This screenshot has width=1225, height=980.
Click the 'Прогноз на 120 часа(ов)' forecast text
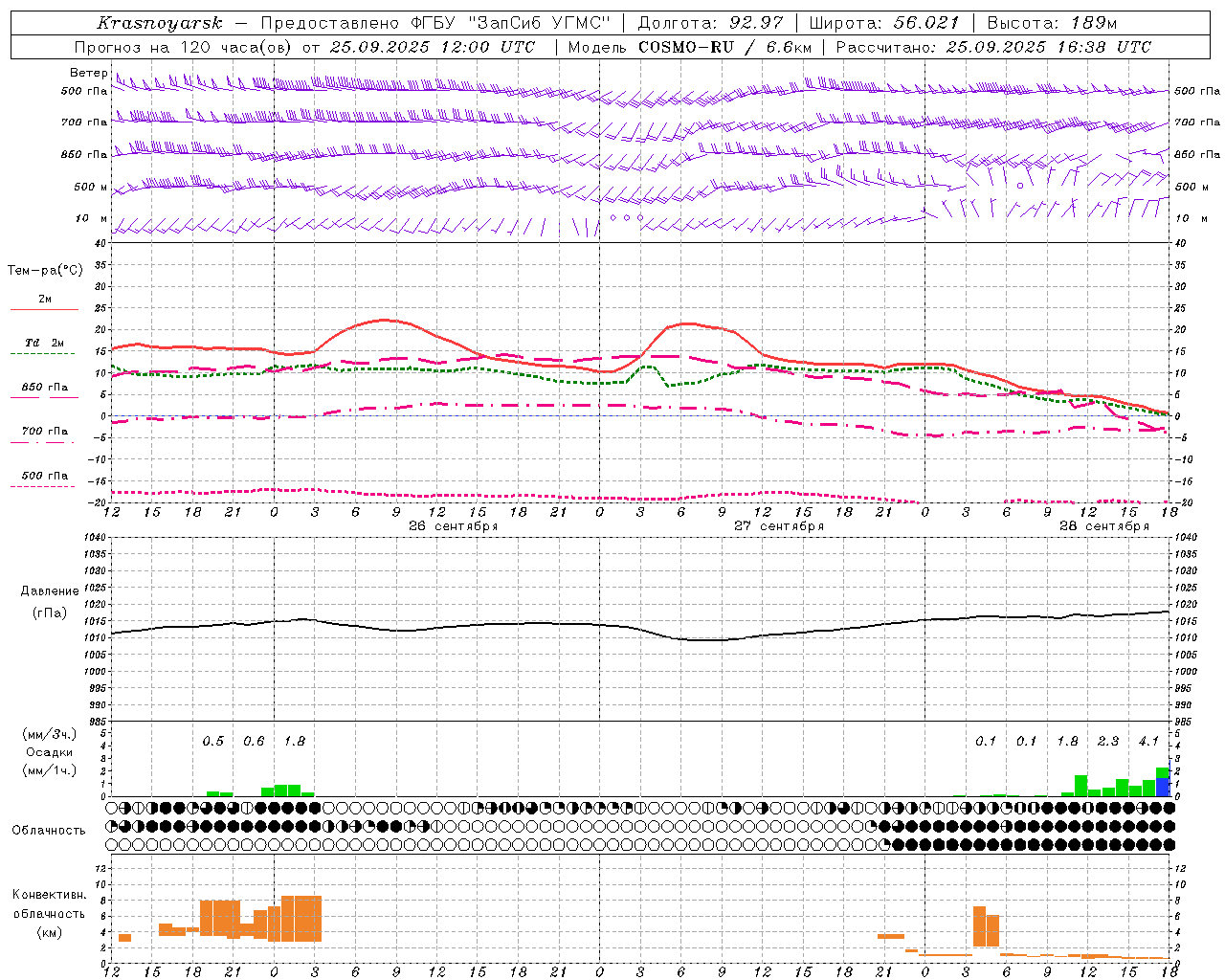(183, 47)
